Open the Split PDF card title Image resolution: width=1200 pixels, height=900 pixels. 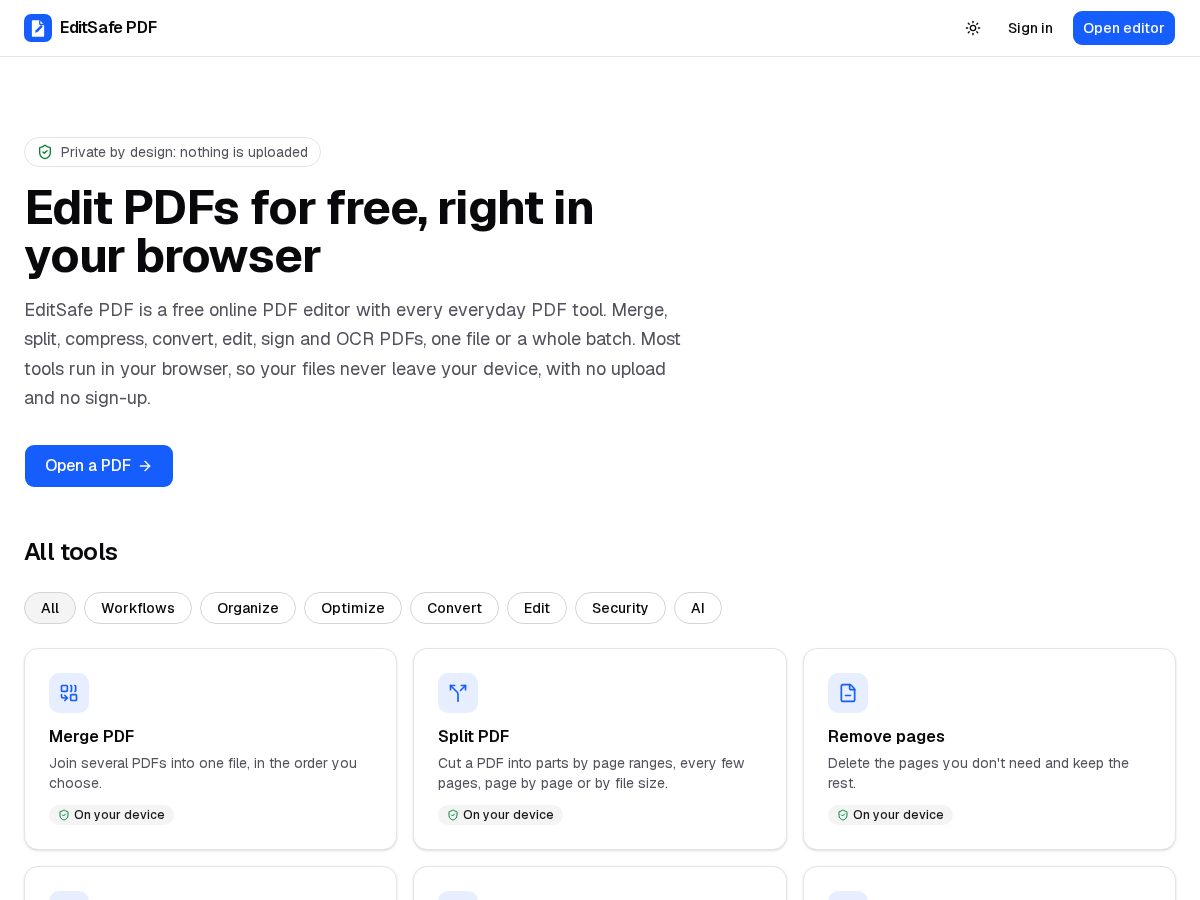point(474,737)
